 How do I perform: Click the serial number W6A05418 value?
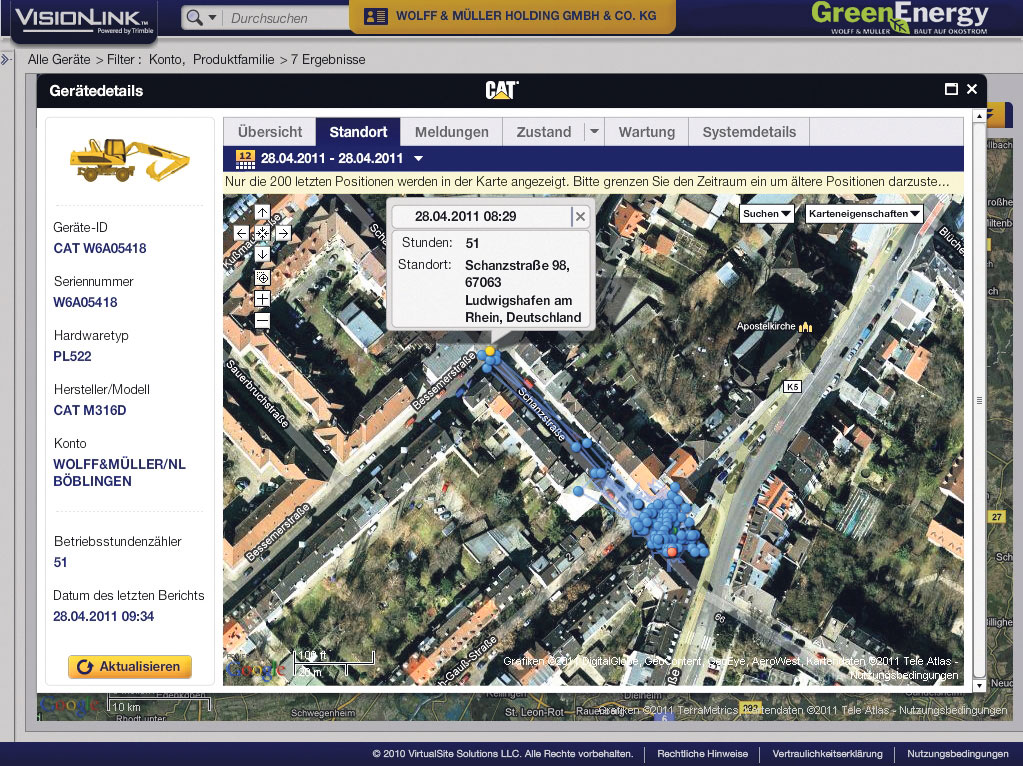85,302
